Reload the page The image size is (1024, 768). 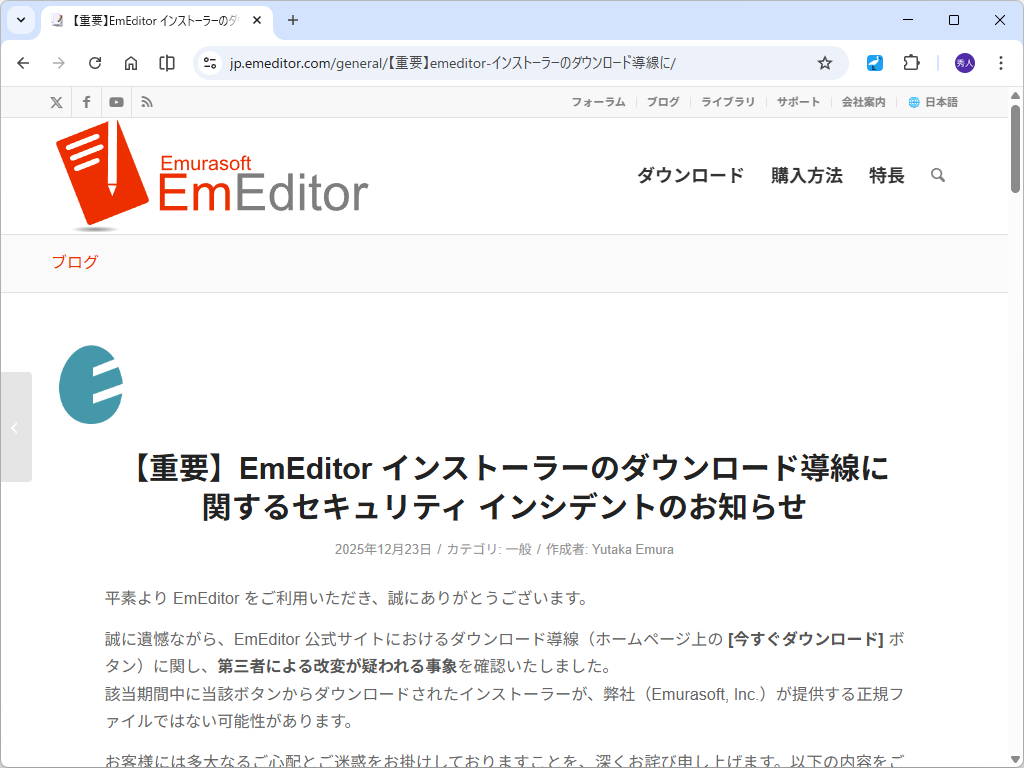(95, 63)
